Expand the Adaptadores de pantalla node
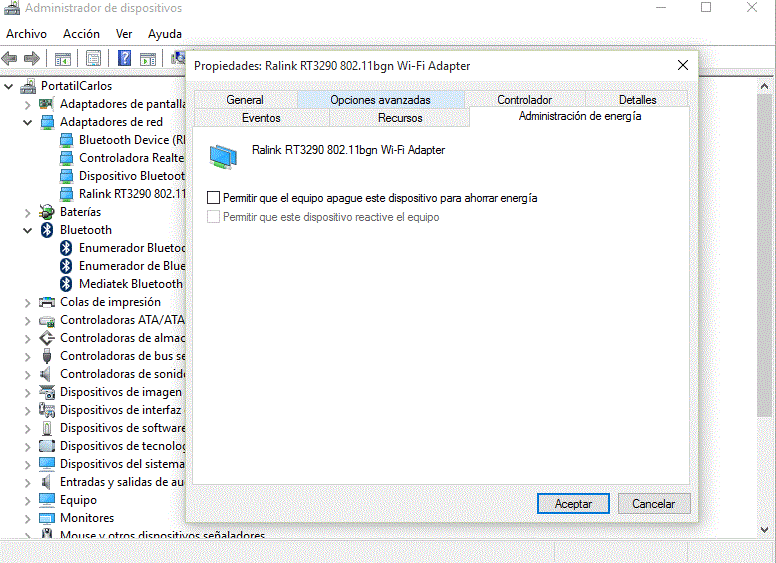 coord(28,105)
